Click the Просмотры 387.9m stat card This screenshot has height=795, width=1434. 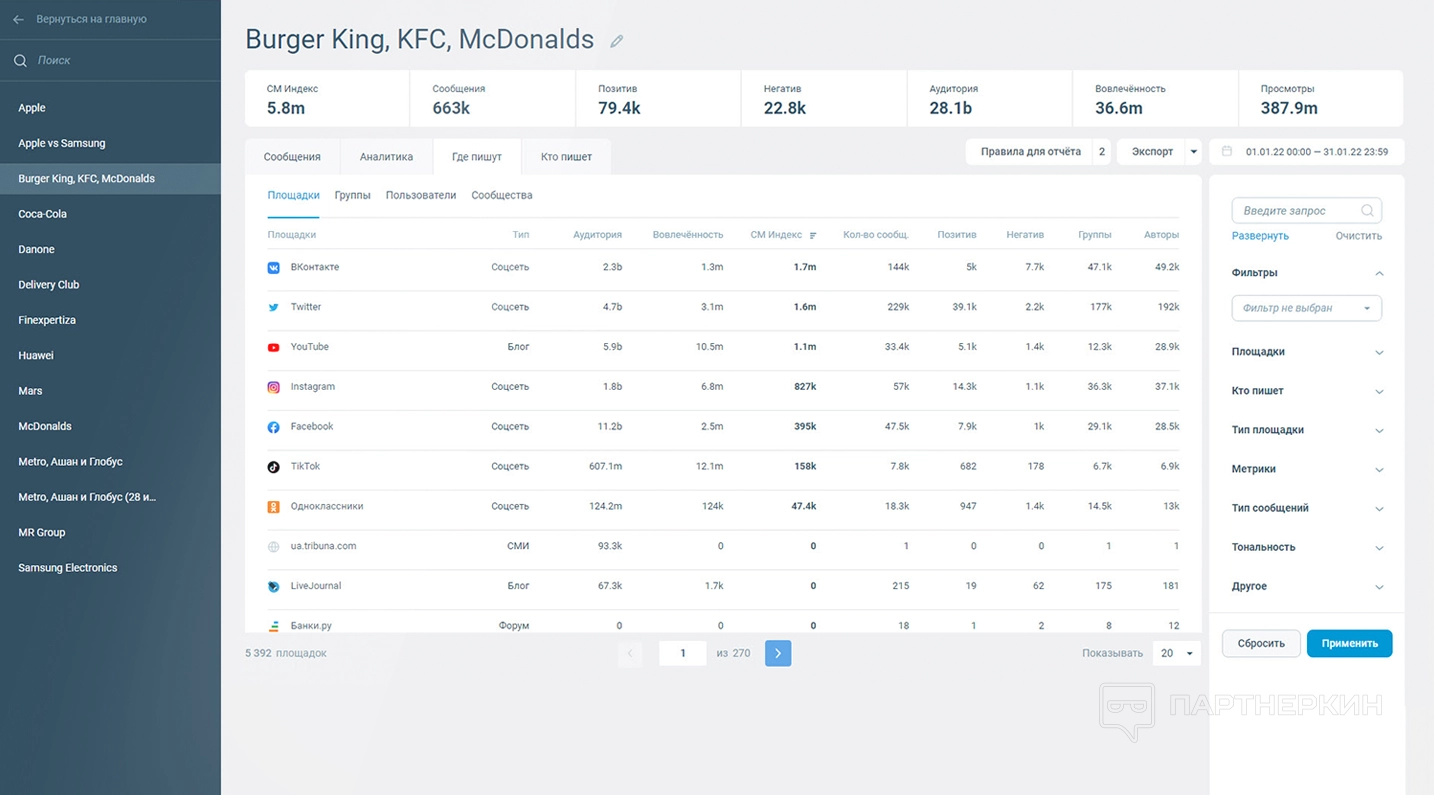click(x=1321, y=98)
